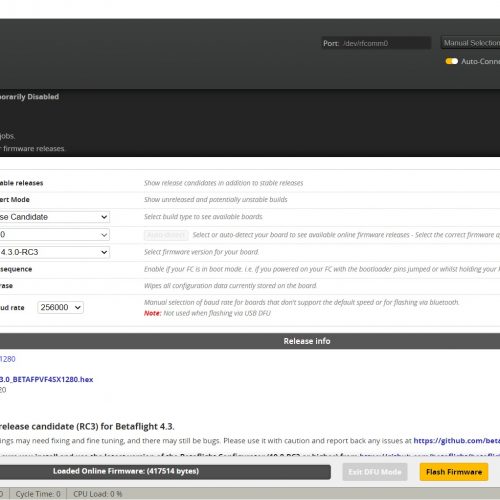500x500 pixels.
Task: Click the Flash Firmware button
Action: 454,472
